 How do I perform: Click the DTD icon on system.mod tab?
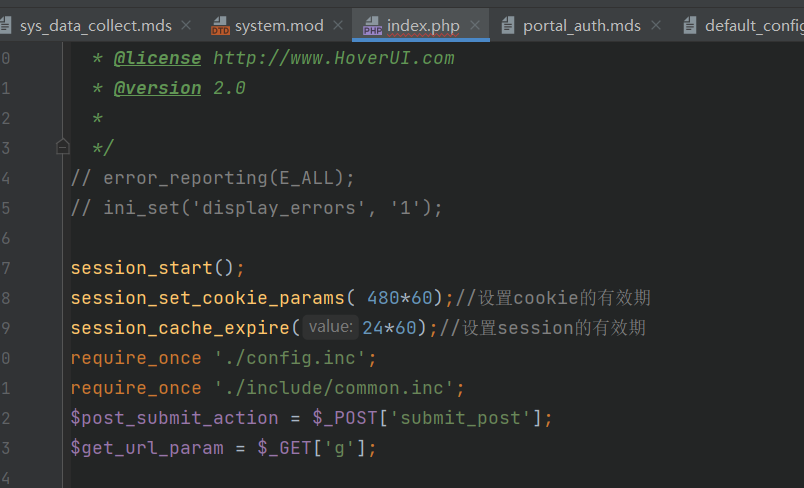[220, 26]
